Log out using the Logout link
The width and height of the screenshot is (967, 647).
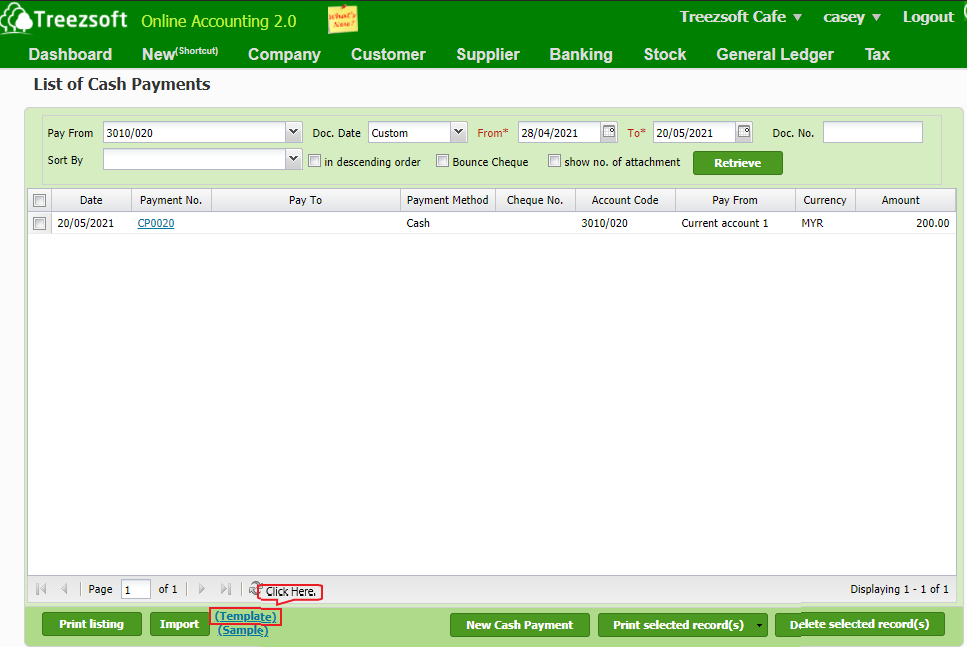point(928,17)
